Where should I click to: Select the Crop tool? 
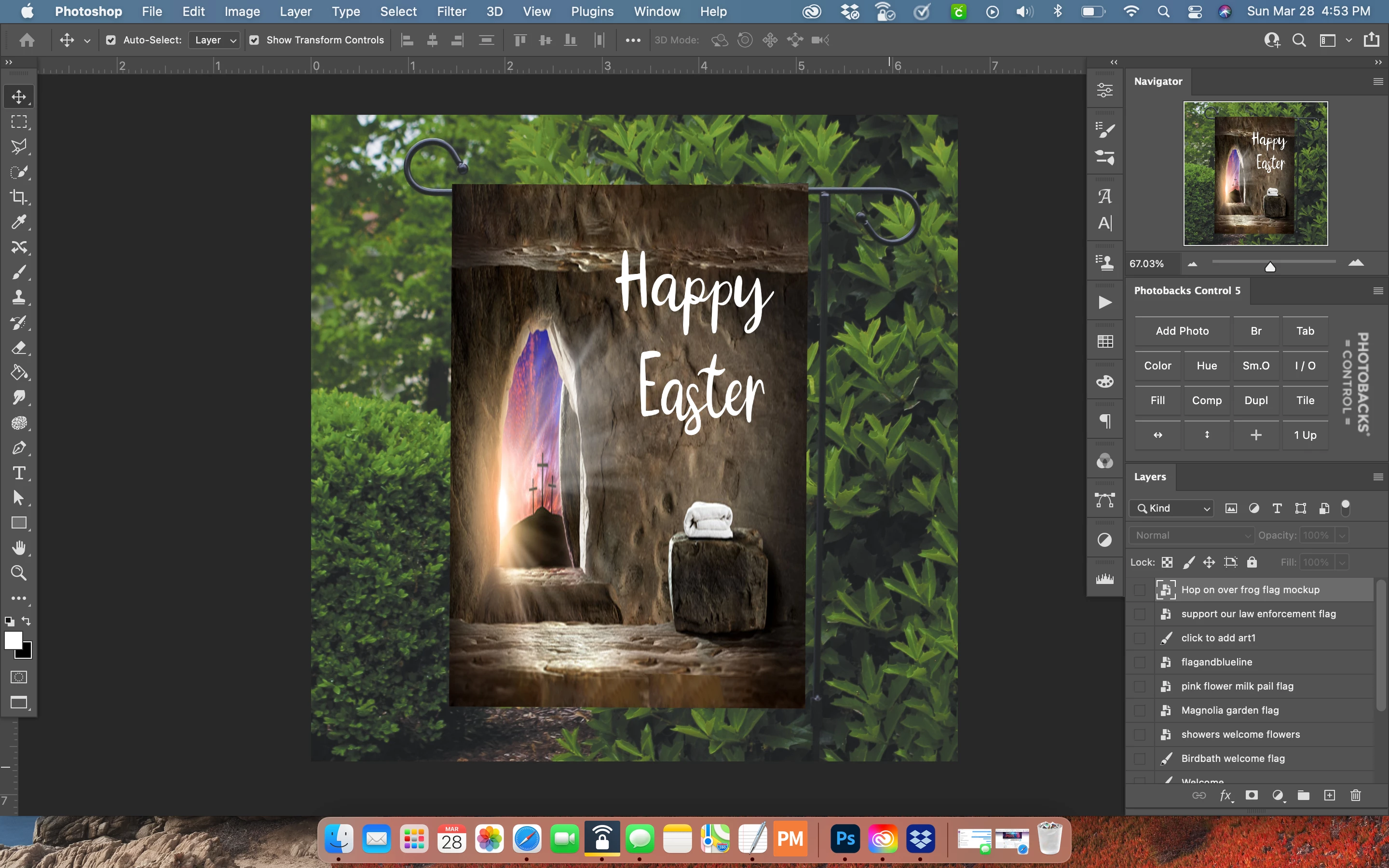[18, 197]
